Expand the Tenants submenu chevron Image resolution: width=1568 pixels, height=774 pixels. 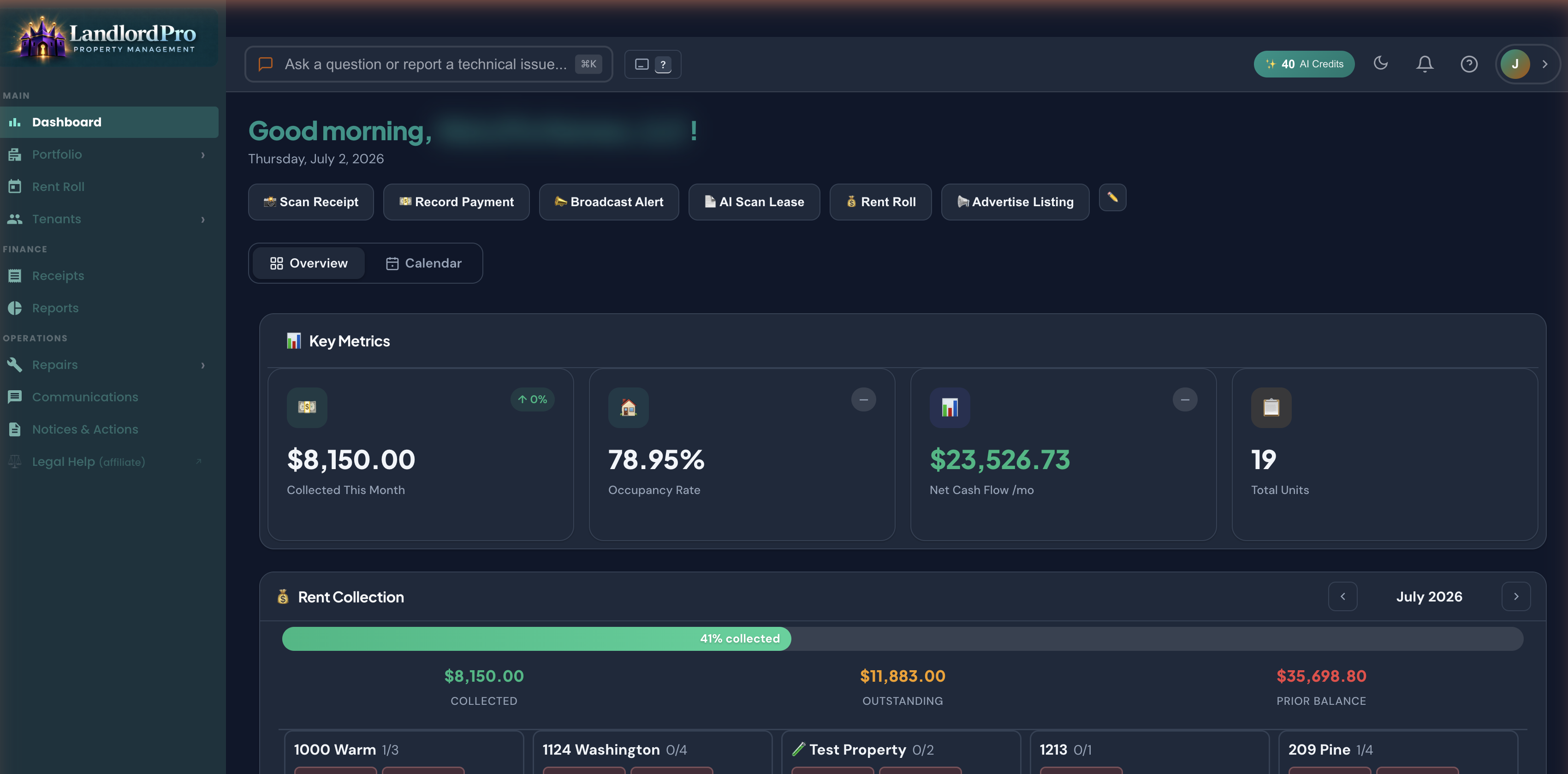(203, 219)
